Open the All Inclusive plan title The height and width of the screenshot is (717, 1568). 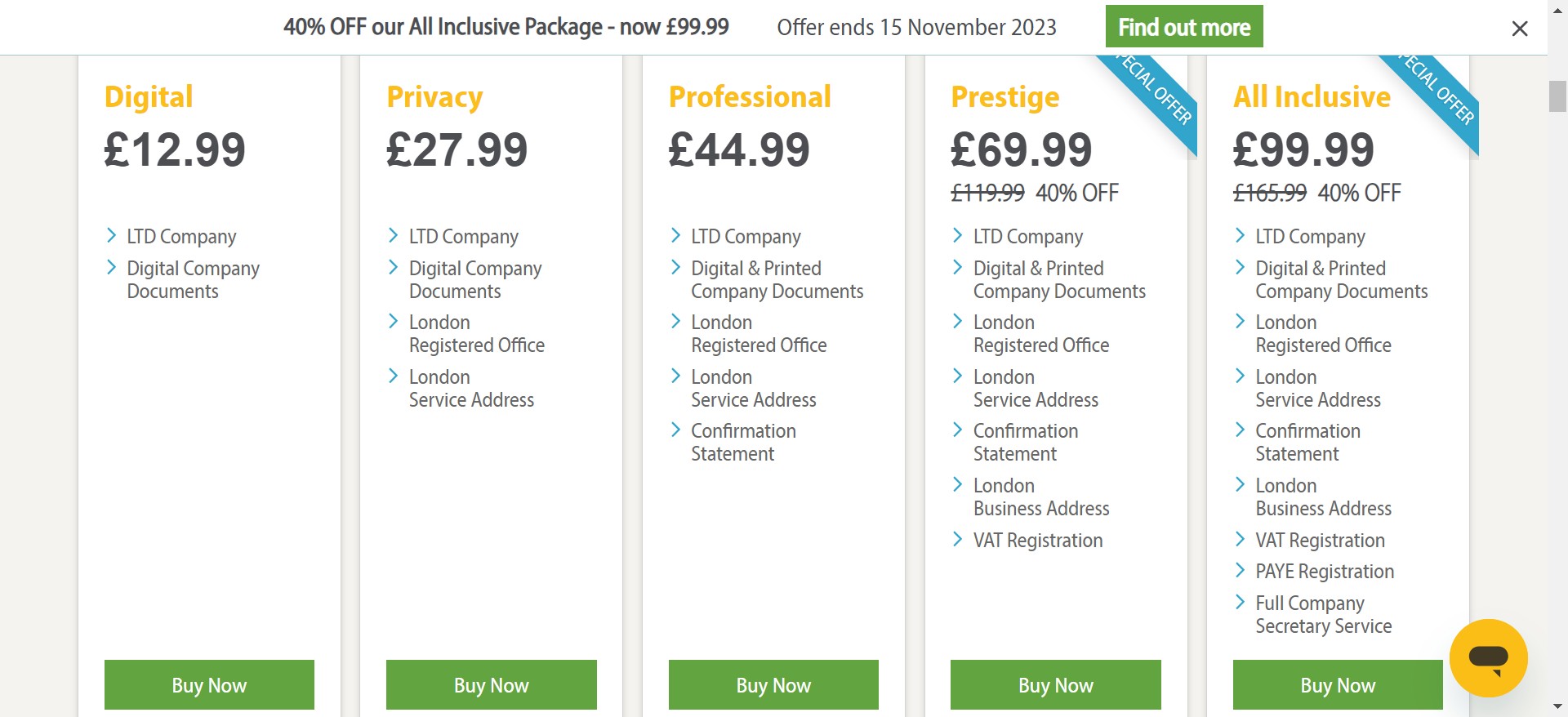tap(1312, 97)
